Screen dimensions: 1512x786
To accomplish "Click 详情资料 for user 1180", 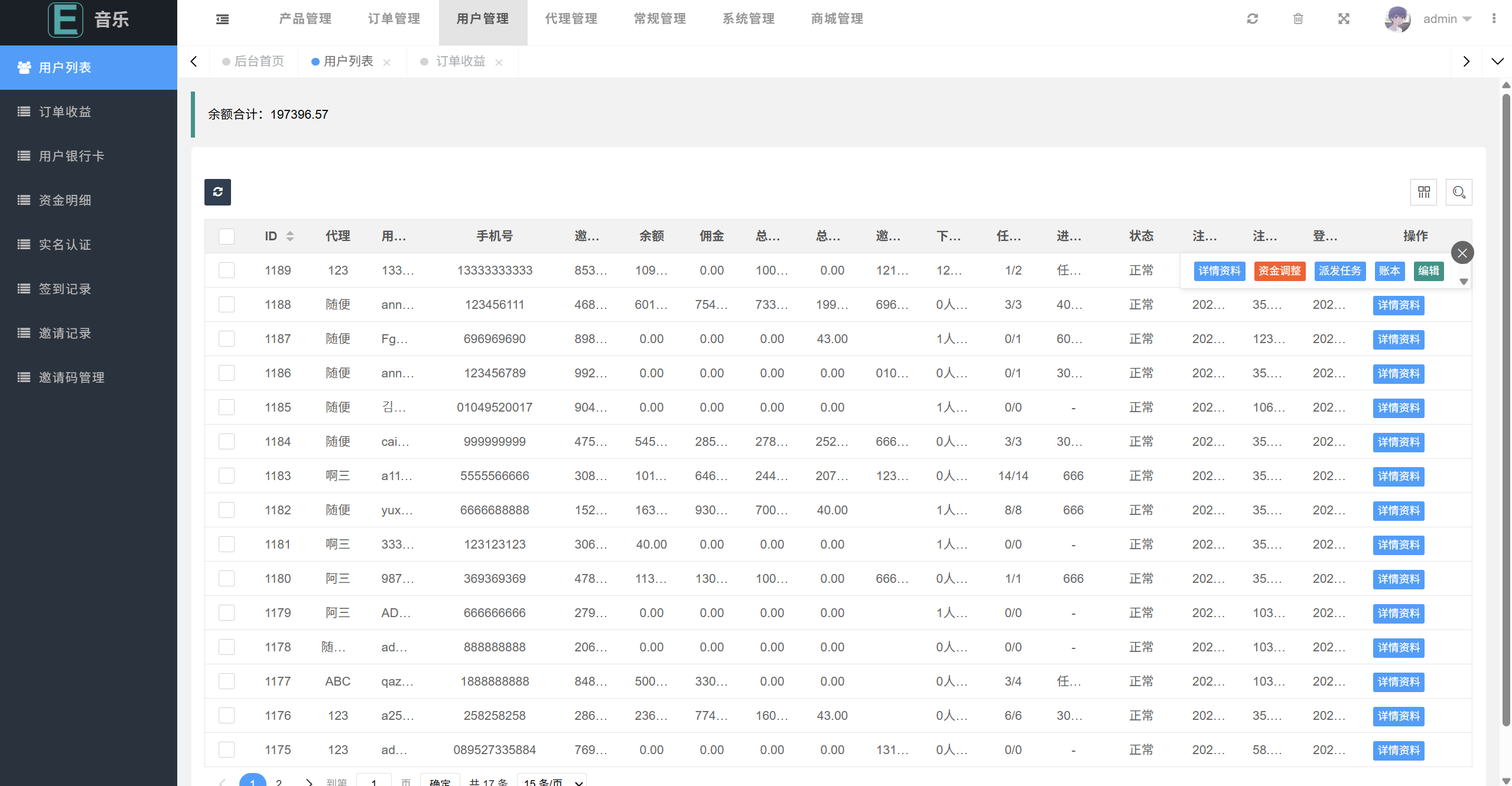I will (1399, 579).
